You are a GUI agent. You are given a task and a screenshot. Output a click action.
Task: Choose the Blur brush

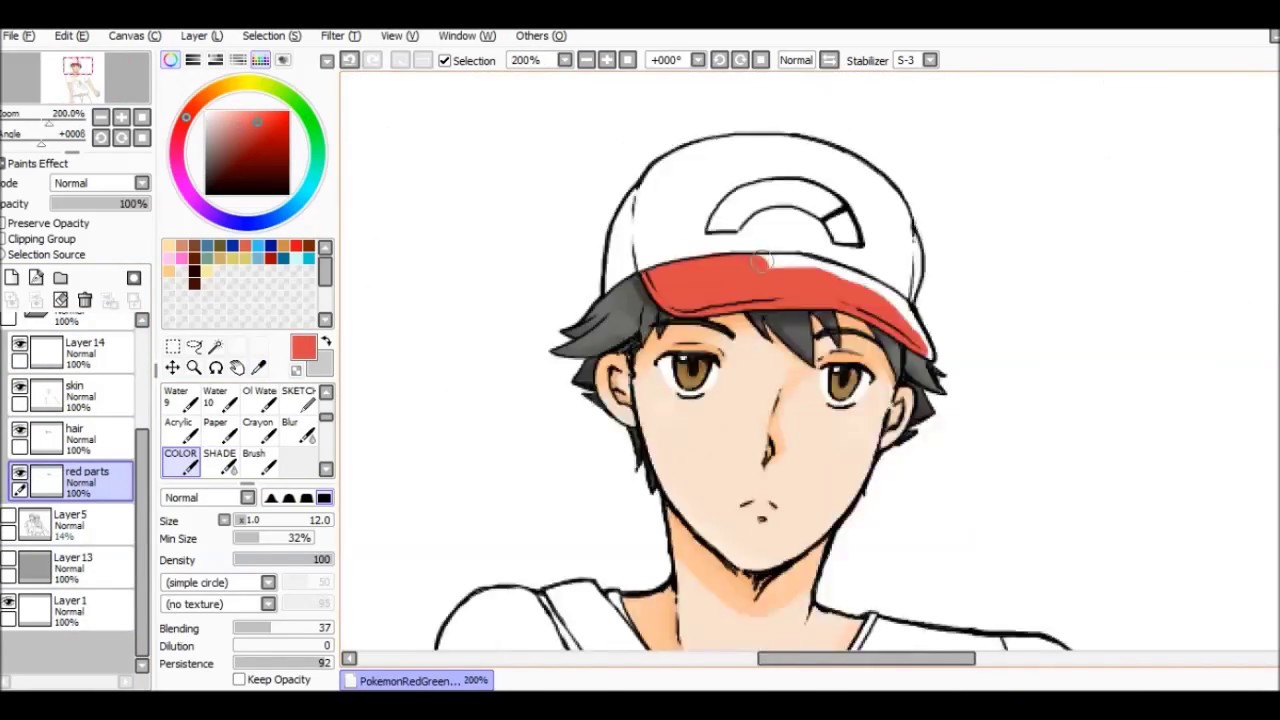click(x=299, y=430)
